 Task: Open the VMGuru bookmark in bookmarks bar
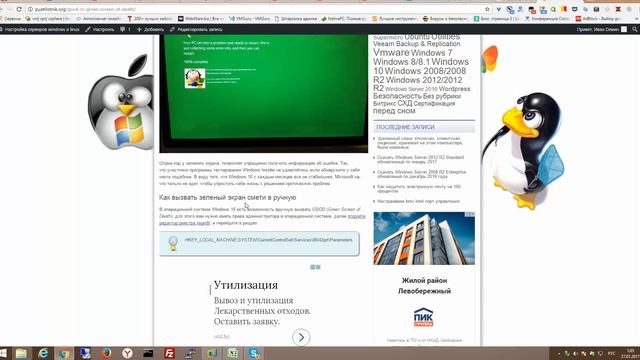(249, 19)
